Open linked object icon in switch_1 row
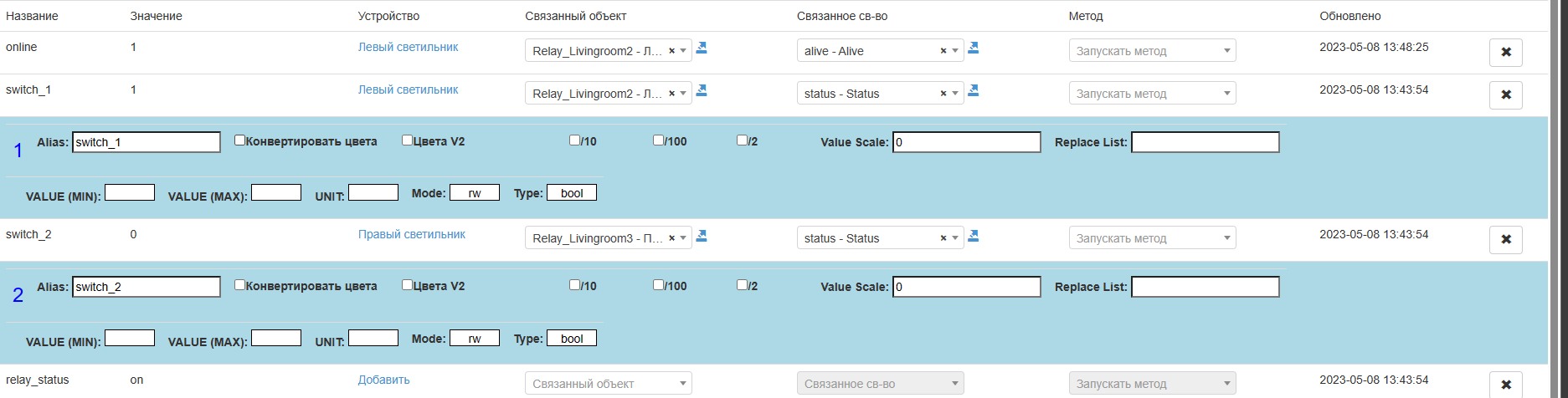 click(702, 90)
